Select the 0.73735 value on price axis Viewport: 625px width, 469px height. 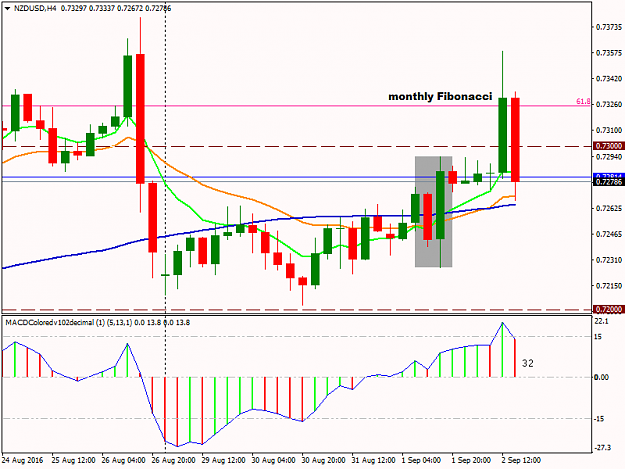click(609, 27)
